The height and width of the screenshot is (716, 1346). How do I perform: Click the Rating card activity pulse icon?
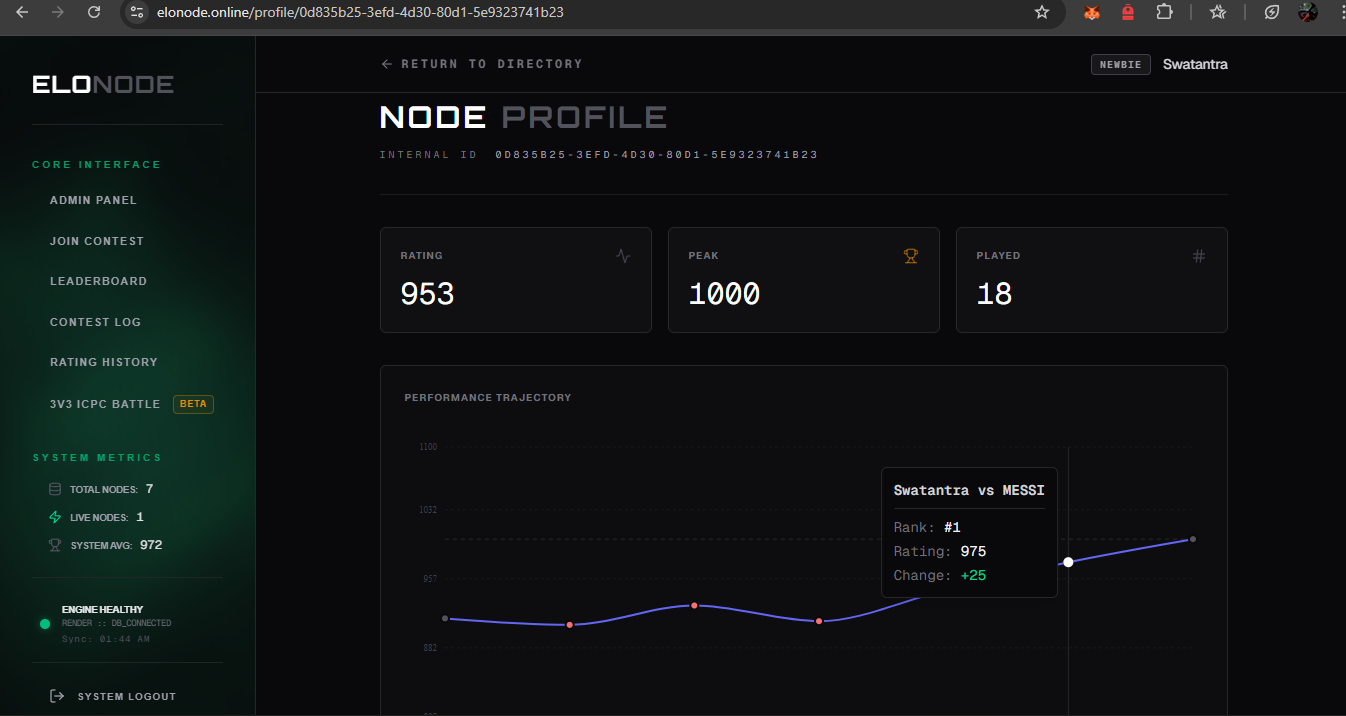[623, 256]
